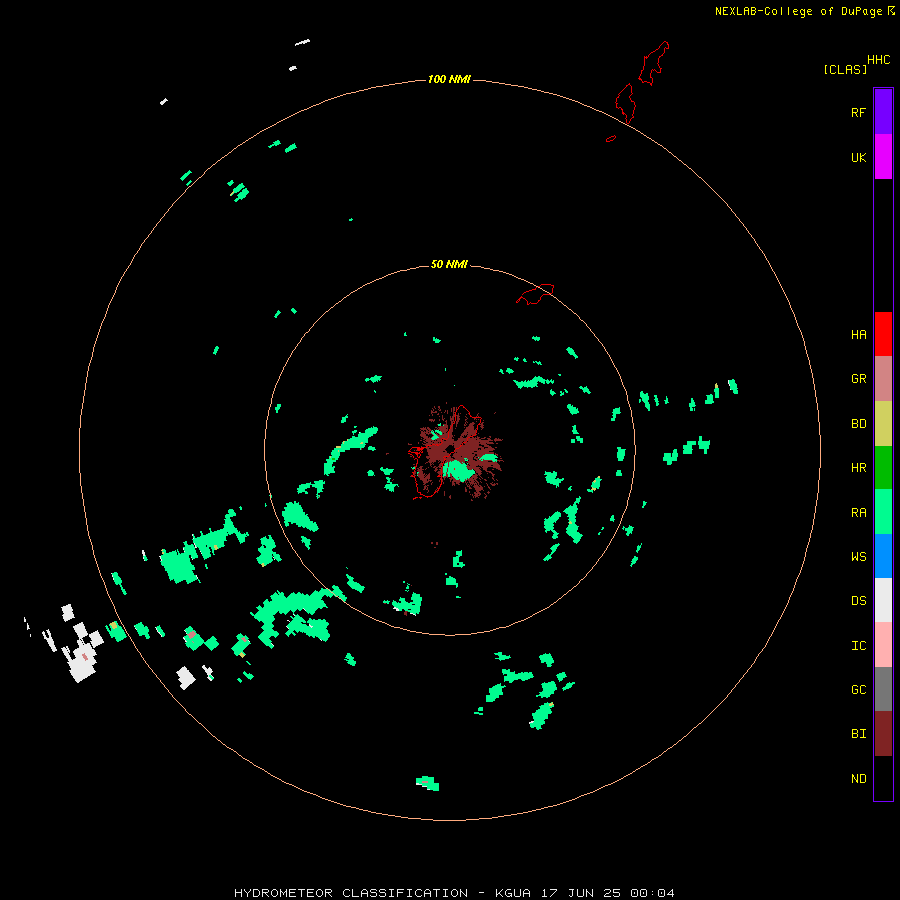Screen dimensions: 900x900
Task: Click the HA red legend swatch
Action: click(883, 334)
